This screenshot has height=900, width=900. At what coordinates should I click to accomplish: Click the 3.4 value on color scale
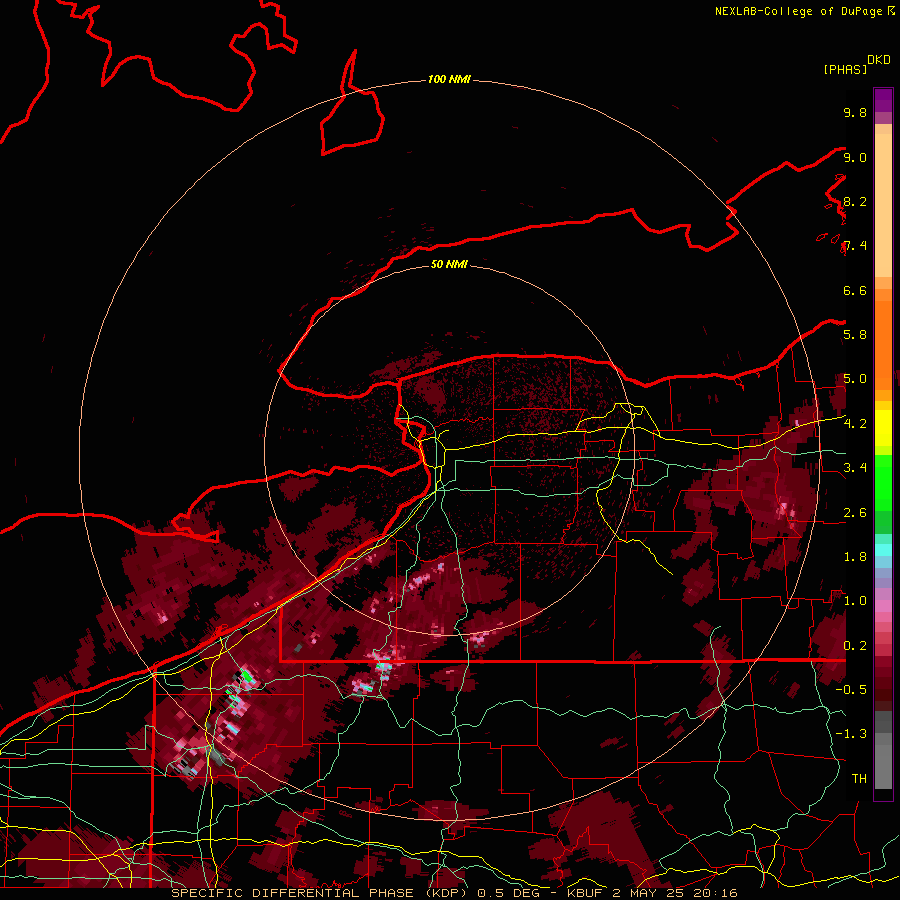pyautogui.click(x=855, y=468)
